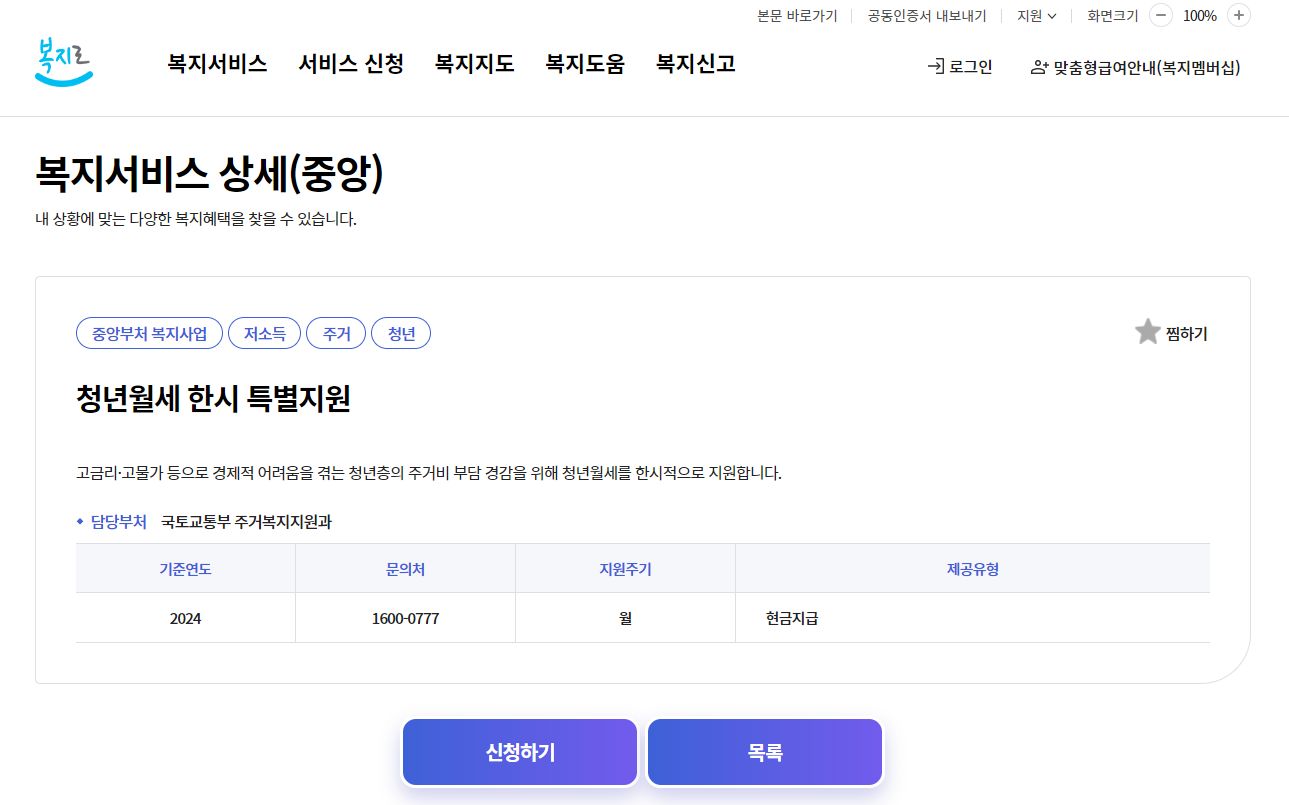Select the 중앙부처 복지사업 tag badge
Screen dimensions: 1289x805
148,333
